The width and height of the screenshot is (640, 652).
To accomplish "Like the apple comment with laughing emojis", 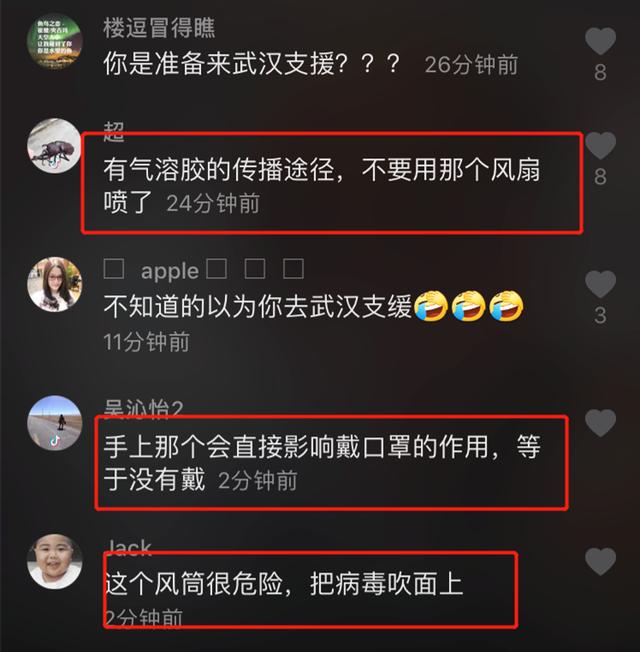I will [600, 284].
